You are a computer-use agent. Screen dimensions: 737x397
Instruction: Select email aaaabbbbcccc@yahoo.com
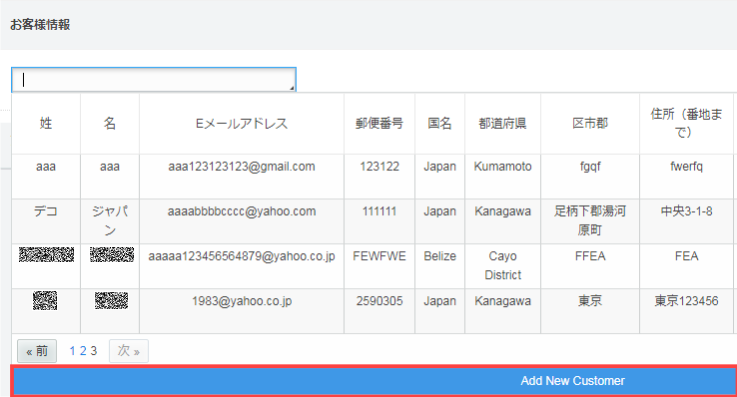[242, 211]
